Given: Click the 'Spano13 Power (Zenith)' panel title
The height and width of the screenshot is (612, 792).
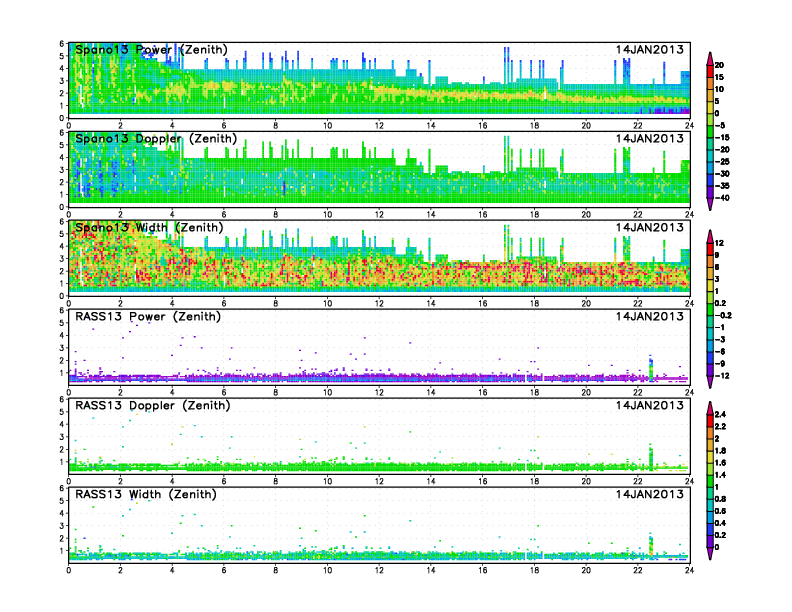Looking at the screenshot, I should click(x=151, y=50).
